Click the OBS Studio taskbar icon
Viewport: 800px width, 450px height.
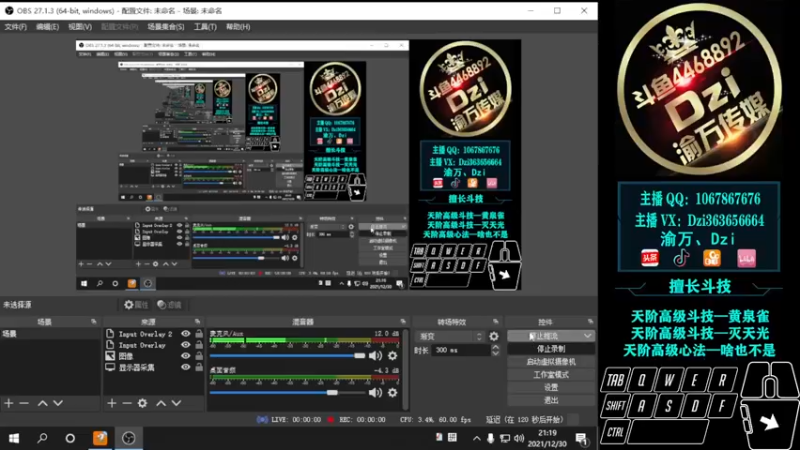point(128,438)
